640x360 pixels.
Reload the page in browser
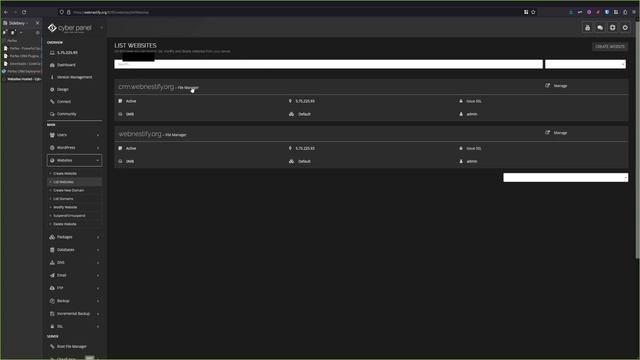(24, 12)
